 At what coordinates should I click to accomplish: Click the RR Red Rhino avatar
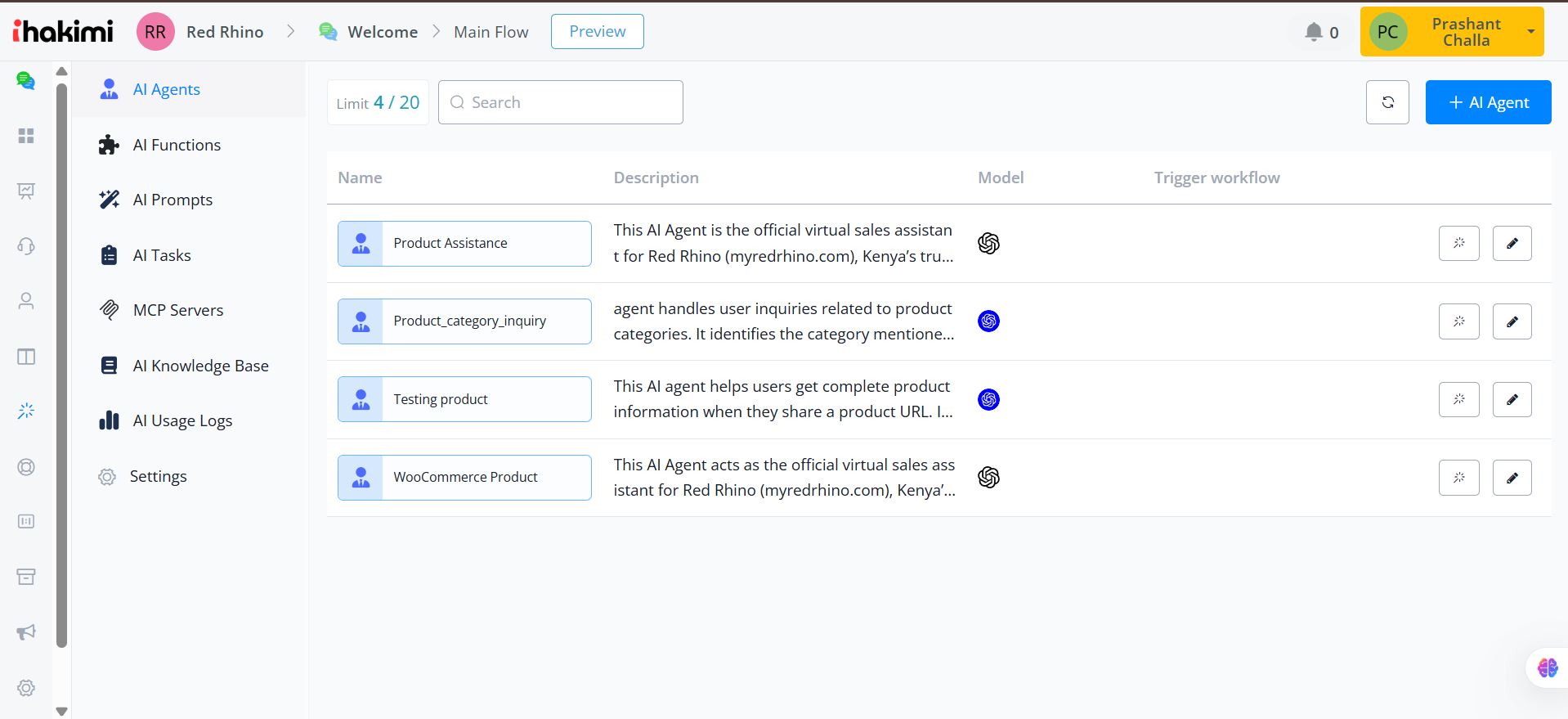pos(155,32)
